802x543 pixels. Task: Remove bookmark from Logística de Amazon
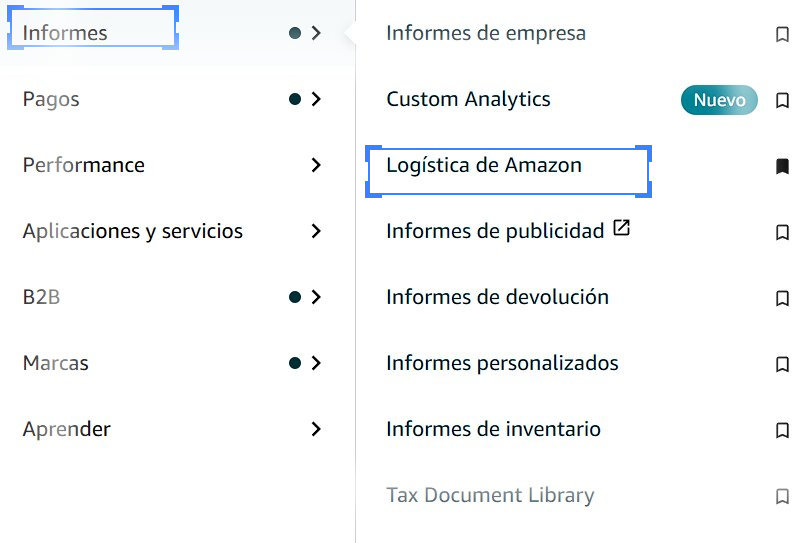tap(782, 166)
